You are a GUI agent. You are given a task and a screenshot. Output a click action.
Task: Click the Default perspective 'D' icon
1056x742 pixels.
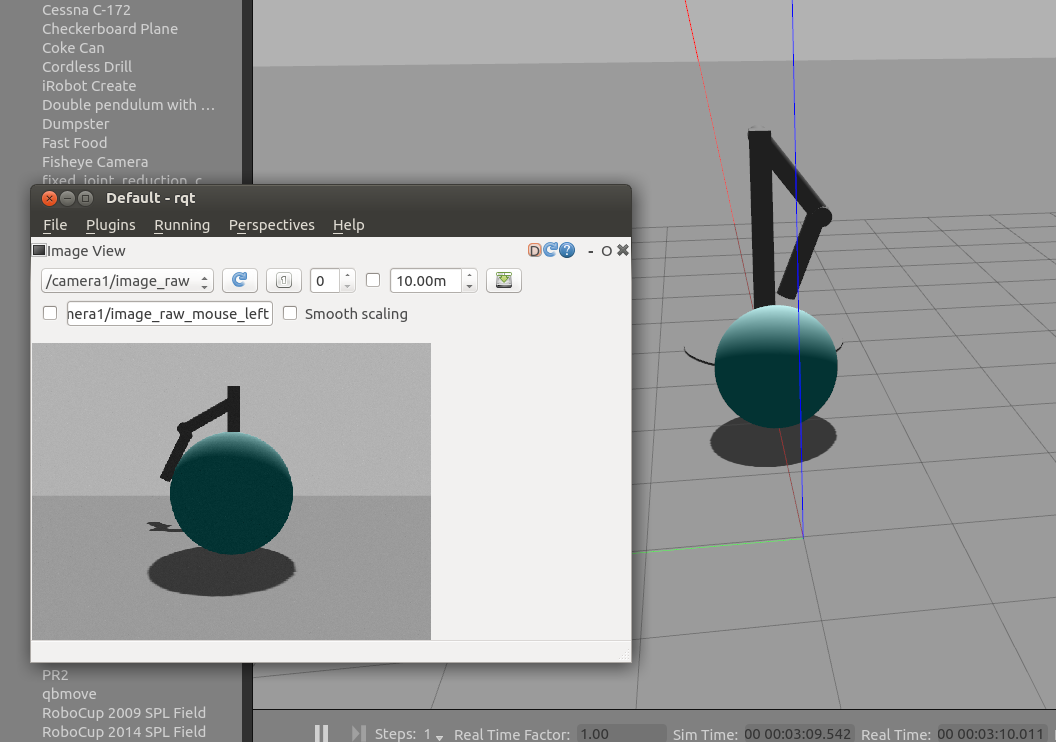[534, 250]
